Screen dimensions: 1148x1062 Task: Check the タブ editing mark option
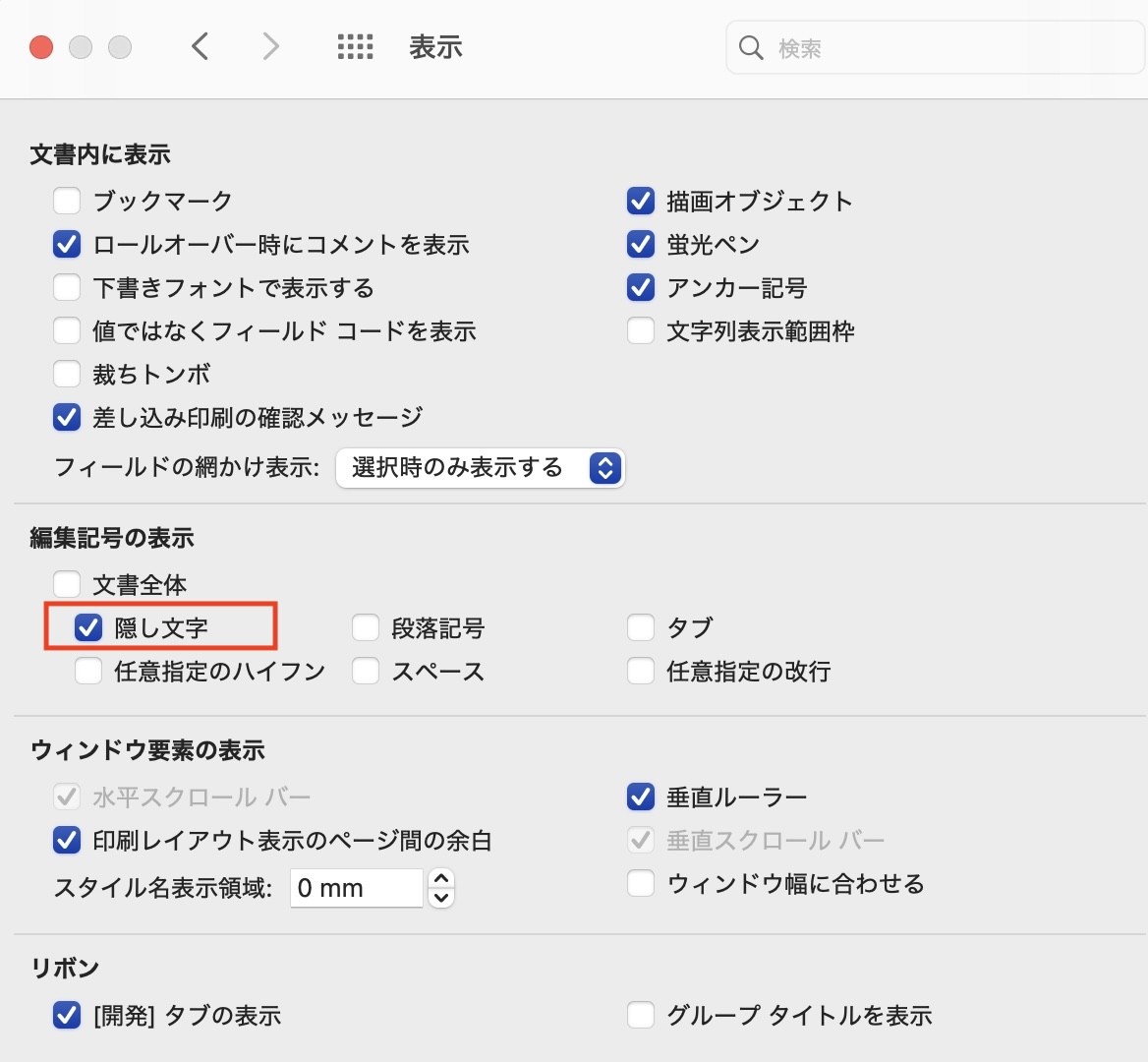(641, 627)
